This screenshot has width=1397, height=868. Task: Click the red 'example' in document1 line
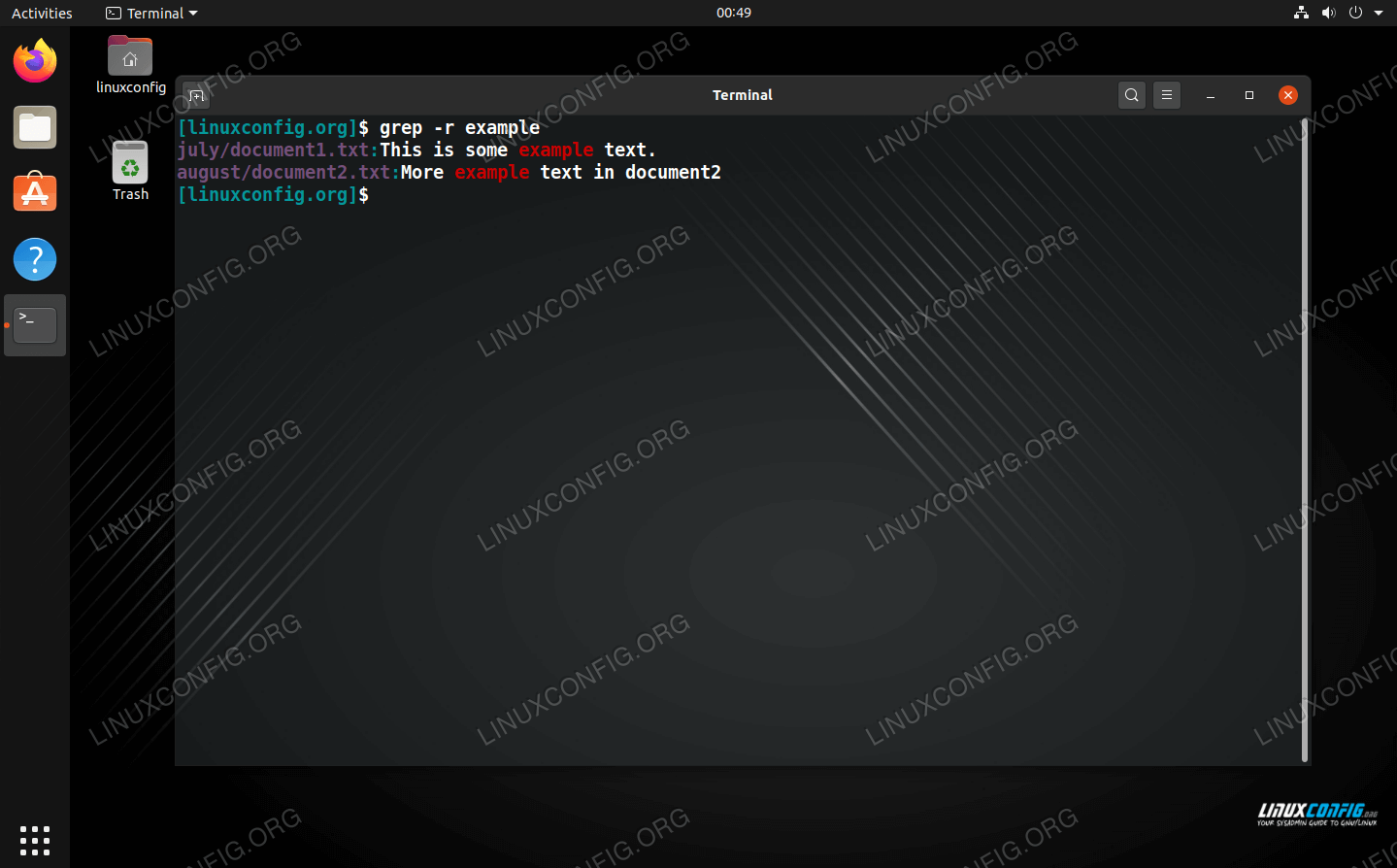click(555, 150)
